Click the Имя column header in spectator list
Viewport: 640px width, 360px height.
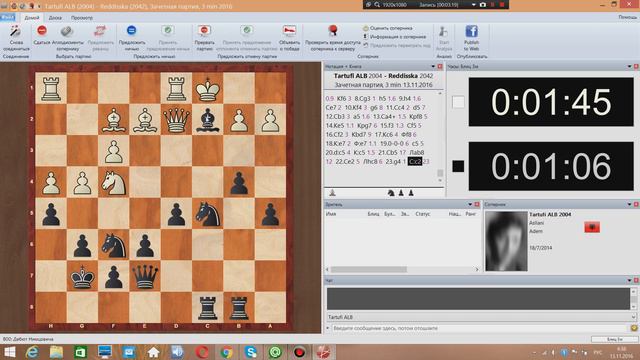(x=331, y=213)
